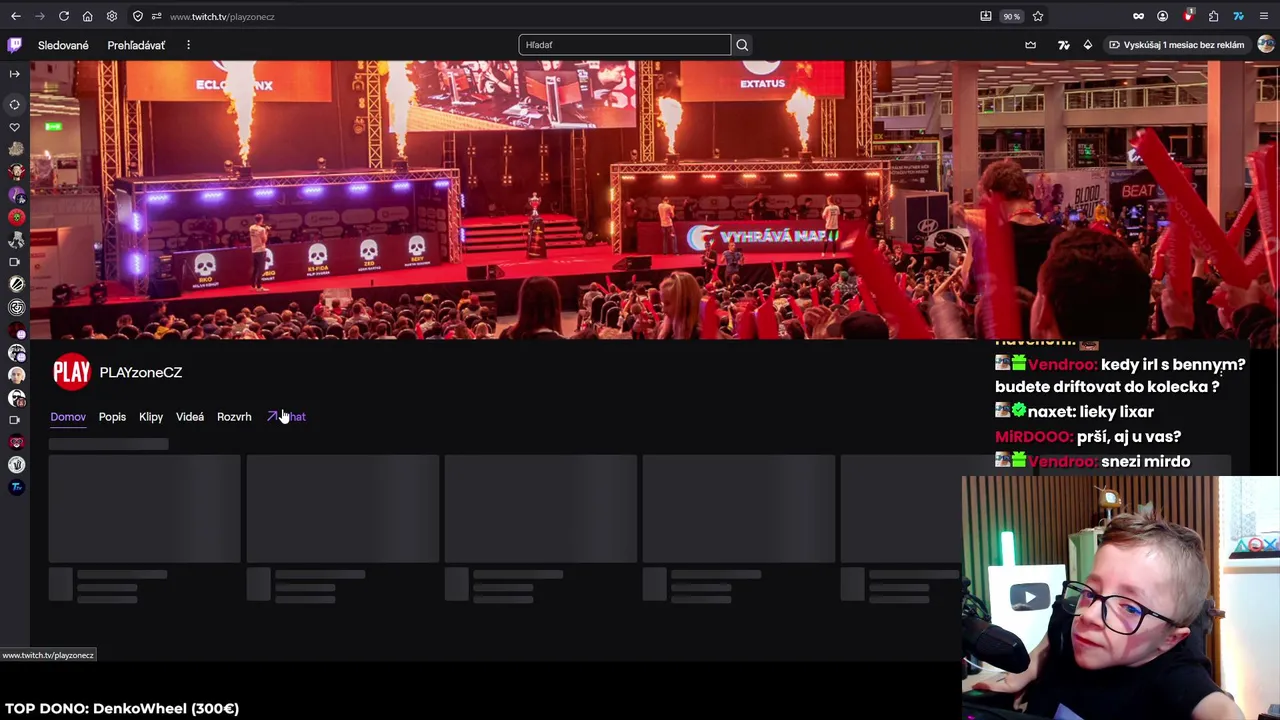Open the 7TV icon in Twitch top bar
The height and width of the screenshot is (720, 1280).
click(1064, 45)
